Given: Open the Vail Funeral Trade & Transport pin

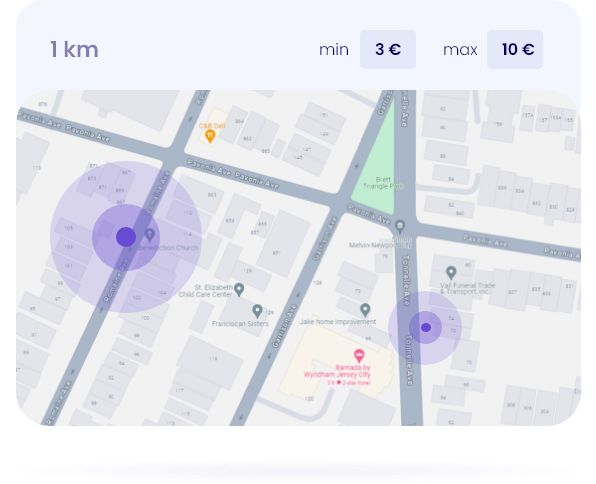Looking at the screenshot, I should [x=451, y=272].
